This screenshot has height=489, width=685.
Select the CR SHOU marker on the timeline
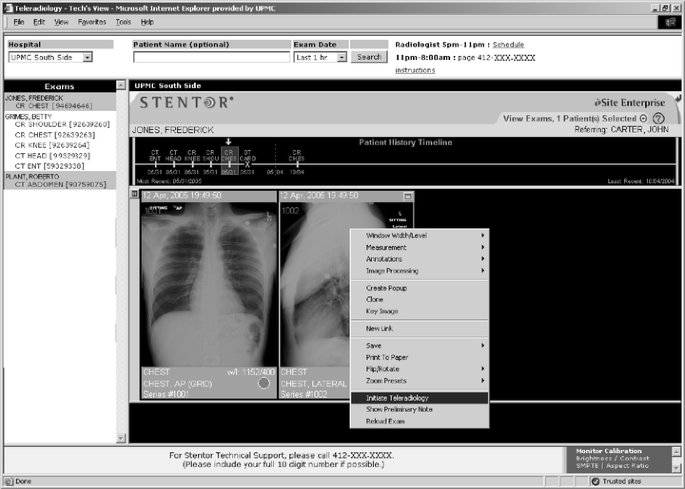(x=211, y=162)
